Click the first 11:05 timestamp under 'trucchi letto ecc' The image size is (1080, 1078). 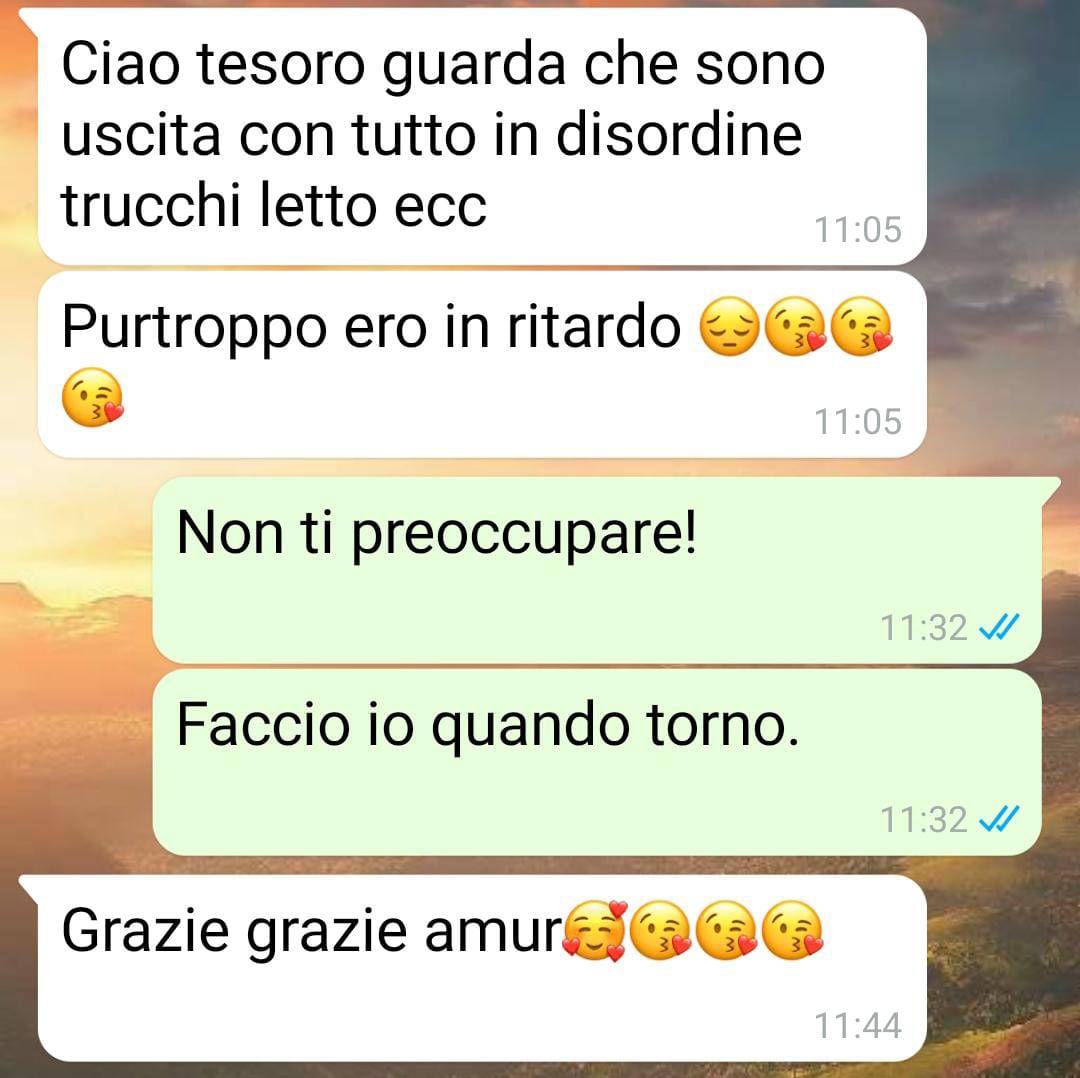858,229
